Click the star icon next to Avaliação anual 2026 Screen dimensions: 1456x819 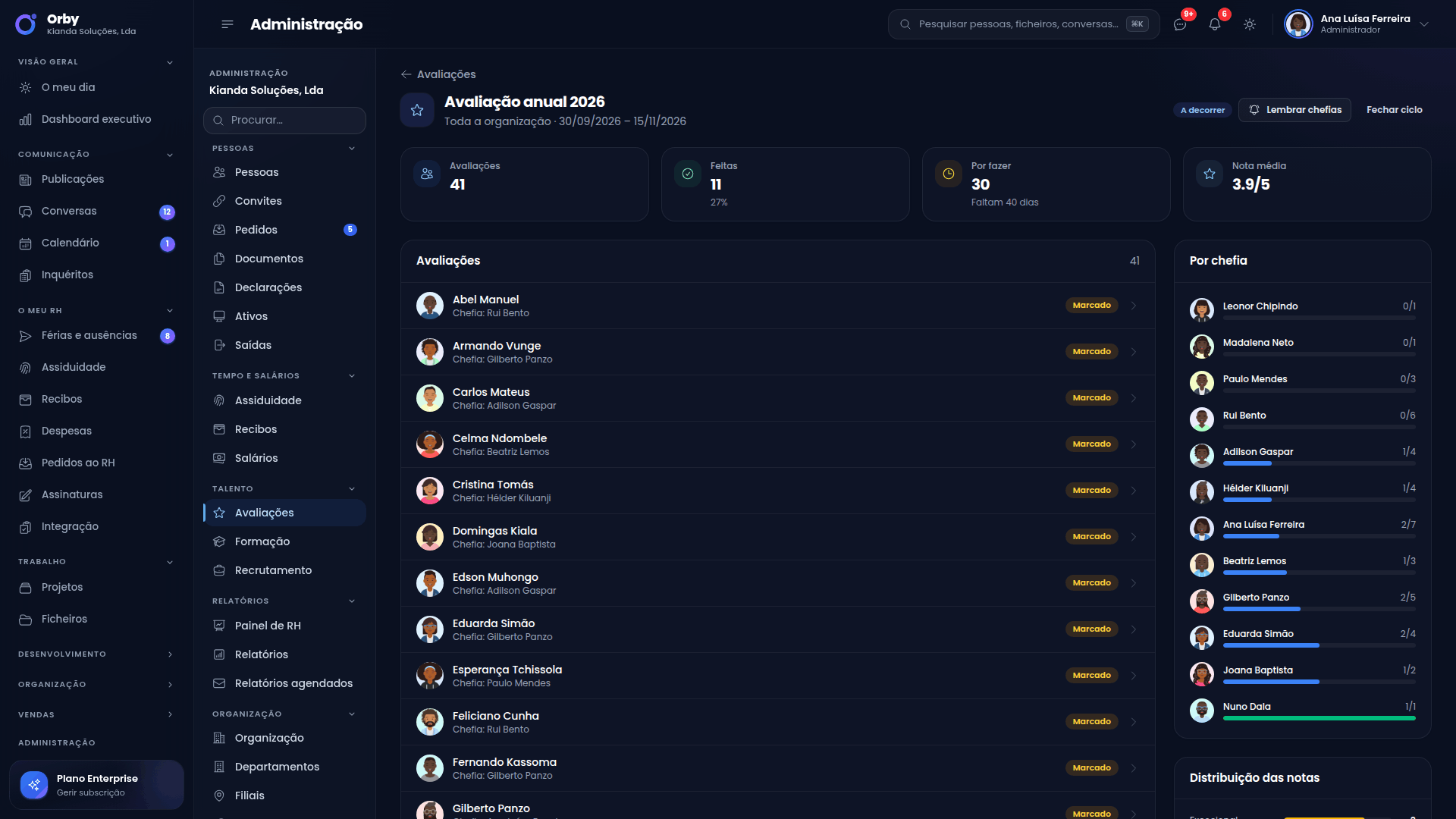417,110
